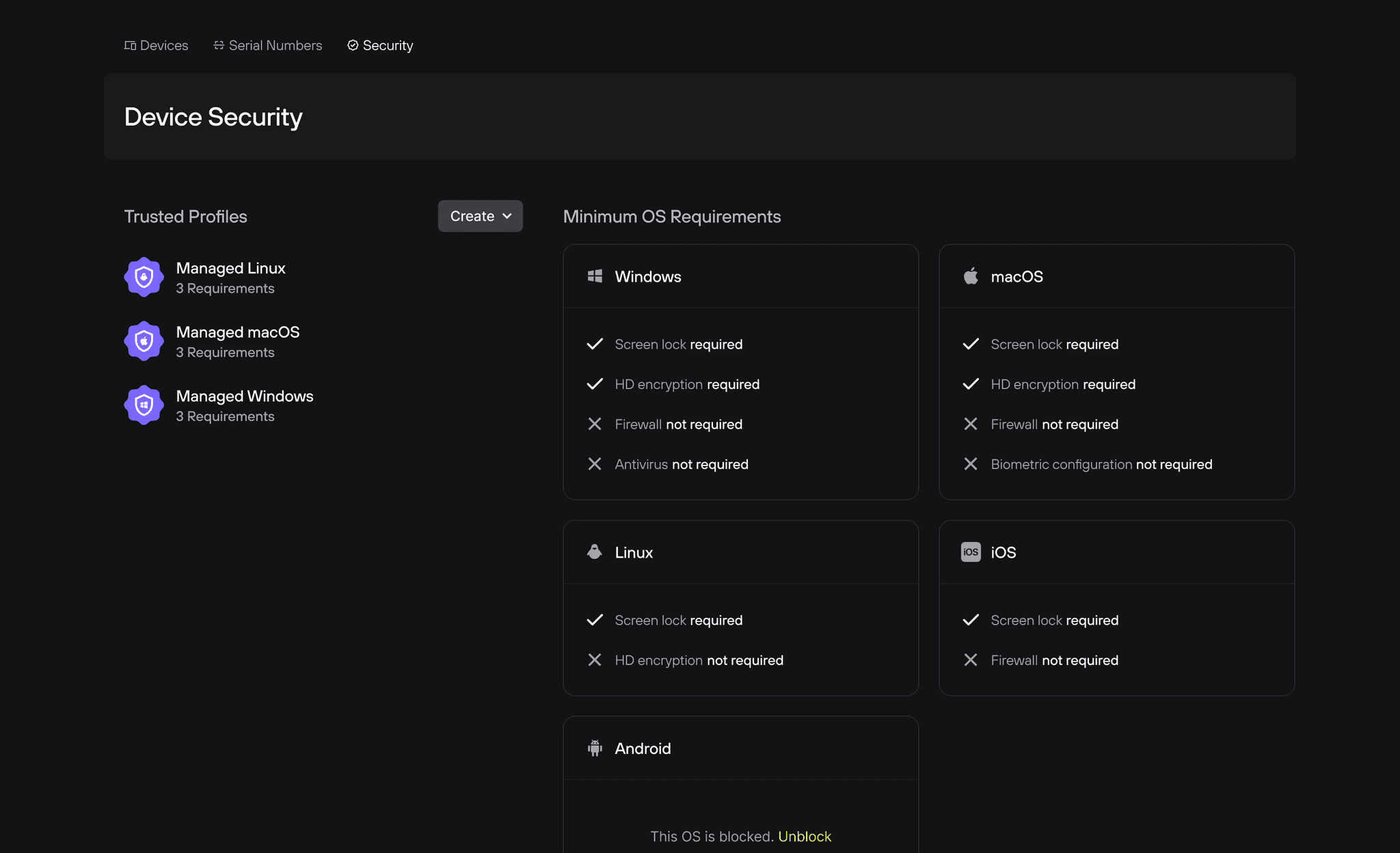Click the Devices icon in the top navigation
Screen dimensions: 1400x853
130,44
